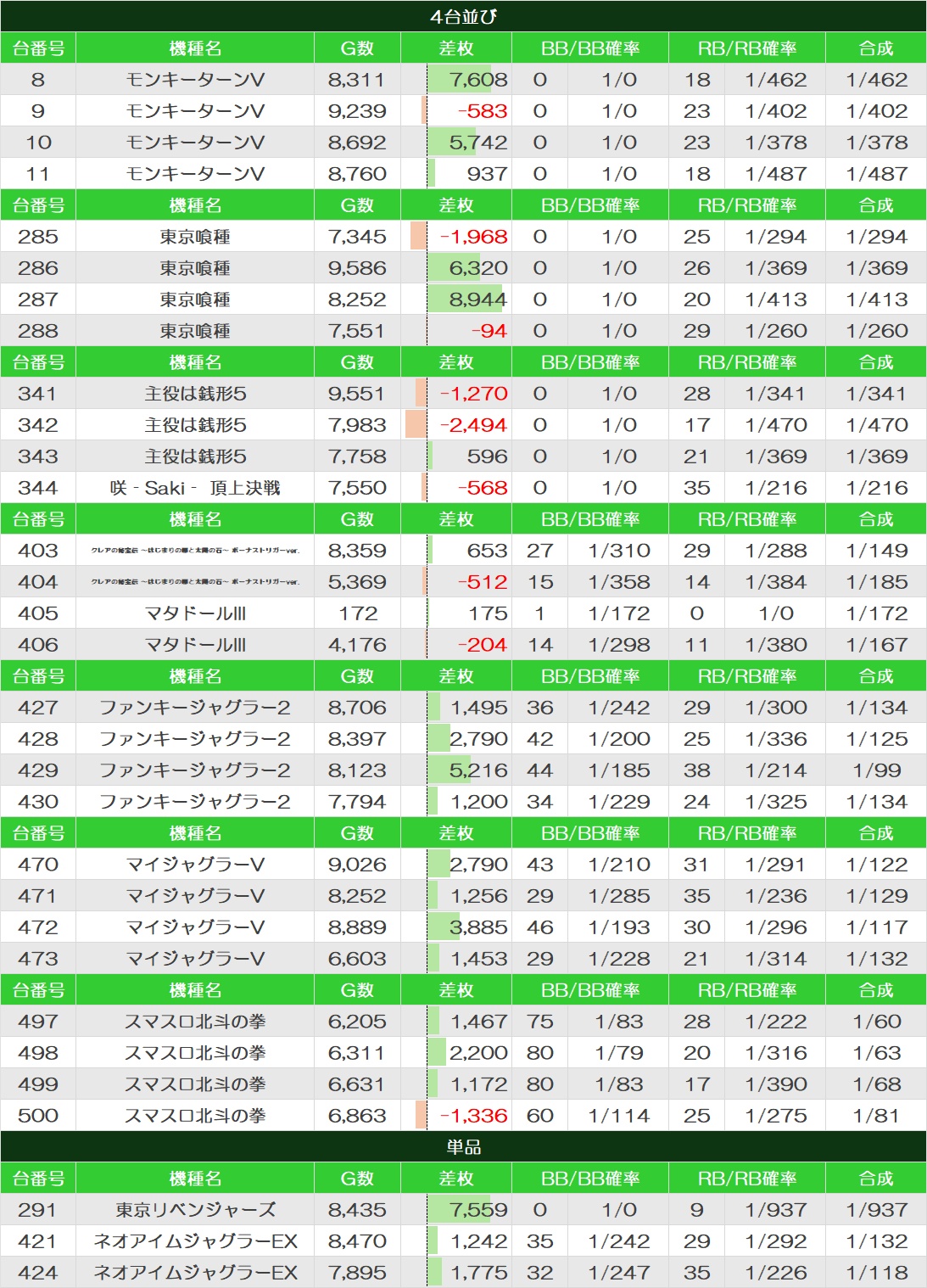
Task: Select モンキーターンV name in row 11
Action: coord(195,174)
